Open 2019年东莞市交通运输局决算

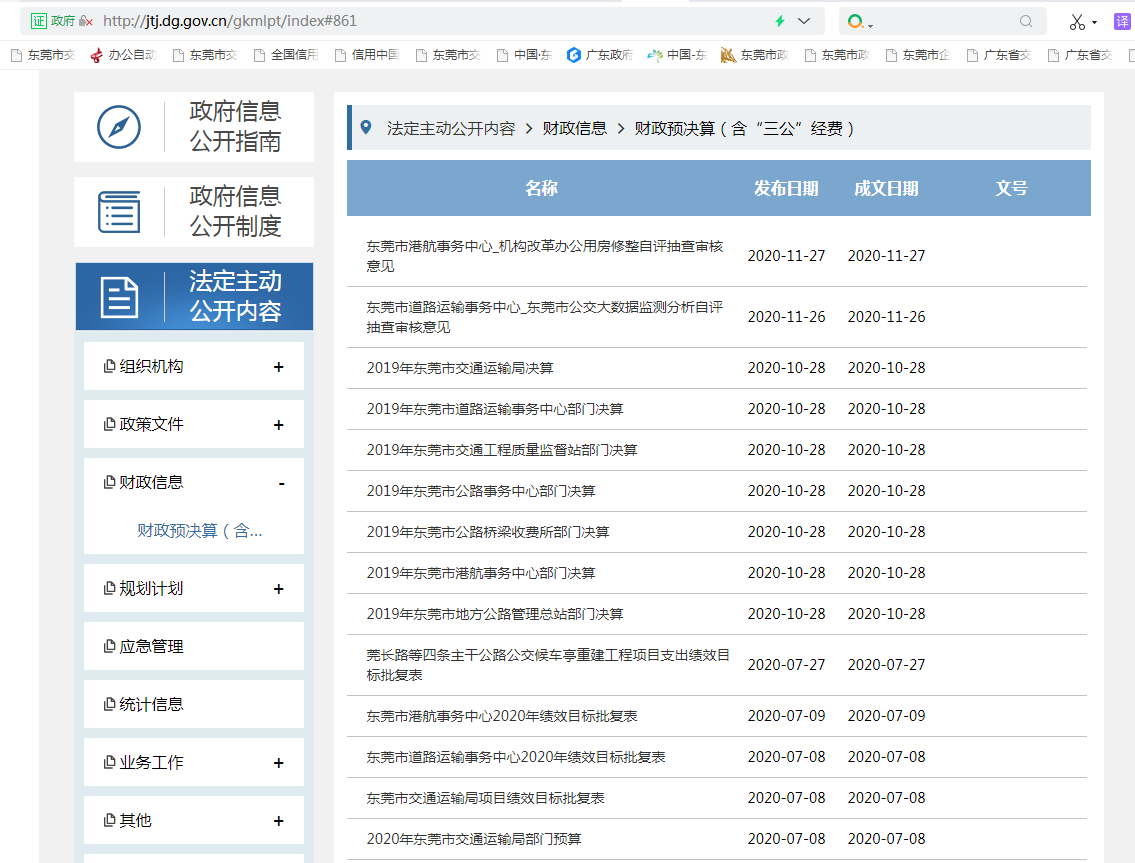point(460,368)
